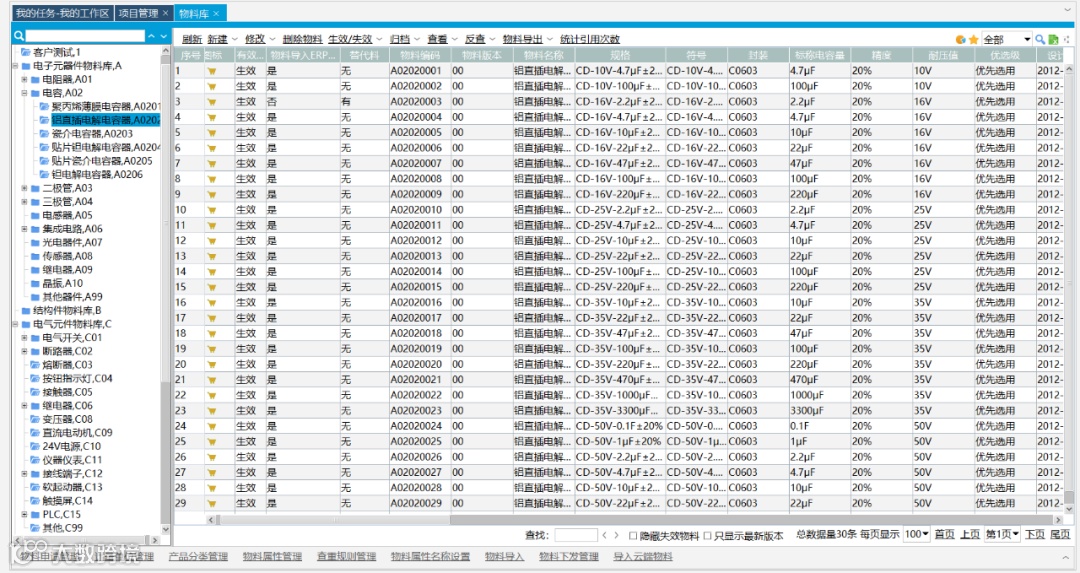
Task: Open the 产品分类管理 link
Action: tap(198, 556)
